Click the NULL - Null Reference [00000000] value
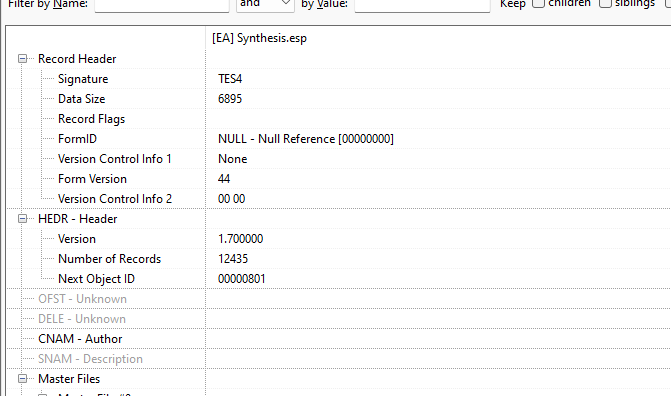The height and width of the screenshot is (396, 671). [x=306, y=139]
